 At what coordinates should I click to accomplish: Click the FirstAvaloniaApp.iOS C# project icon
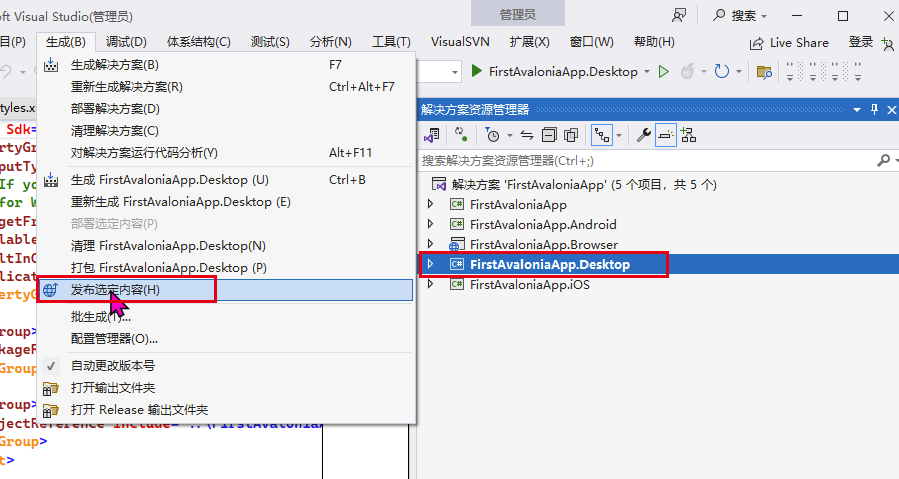coord(457,285)
